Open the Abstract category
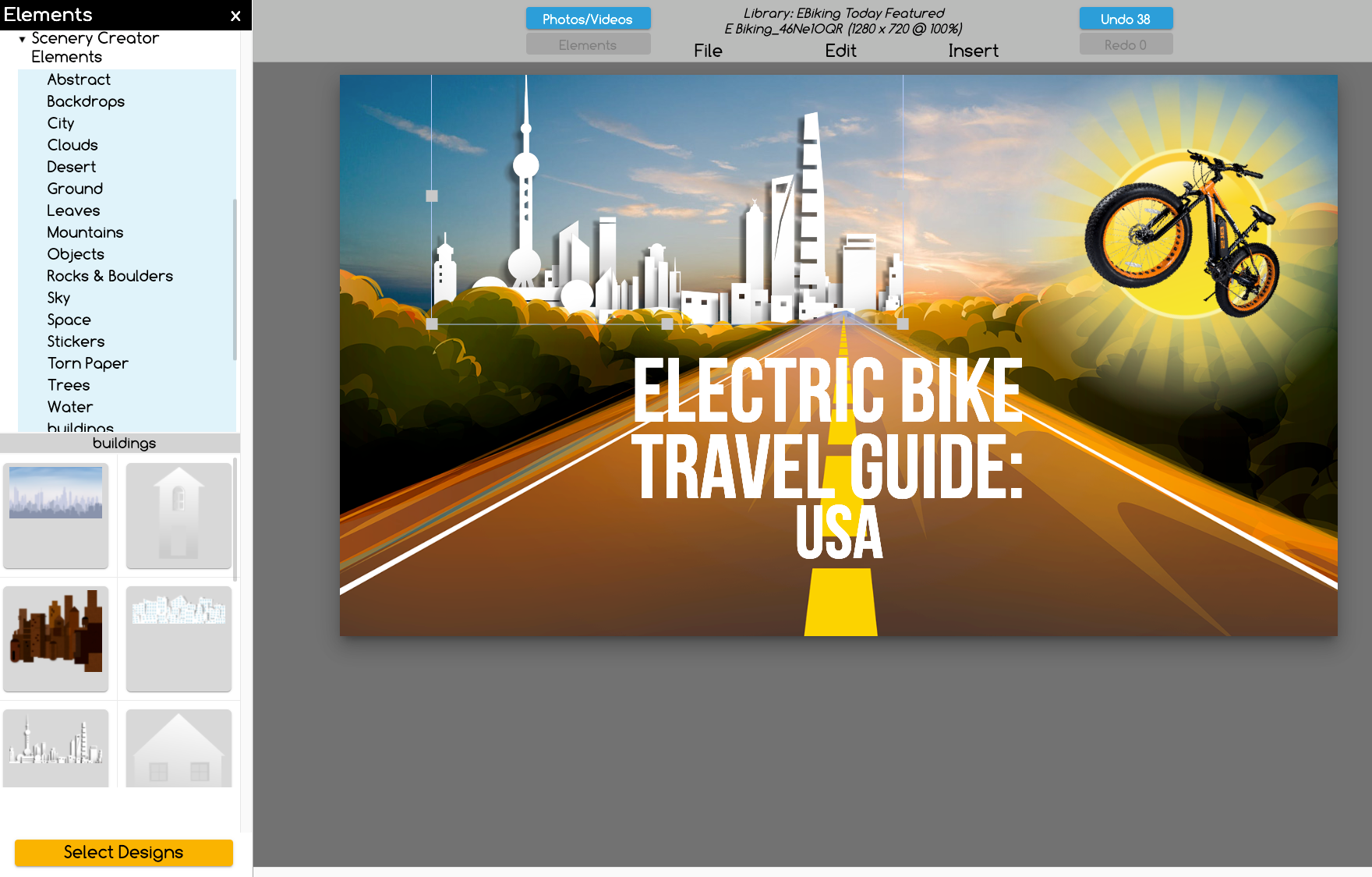 (79, 80)
